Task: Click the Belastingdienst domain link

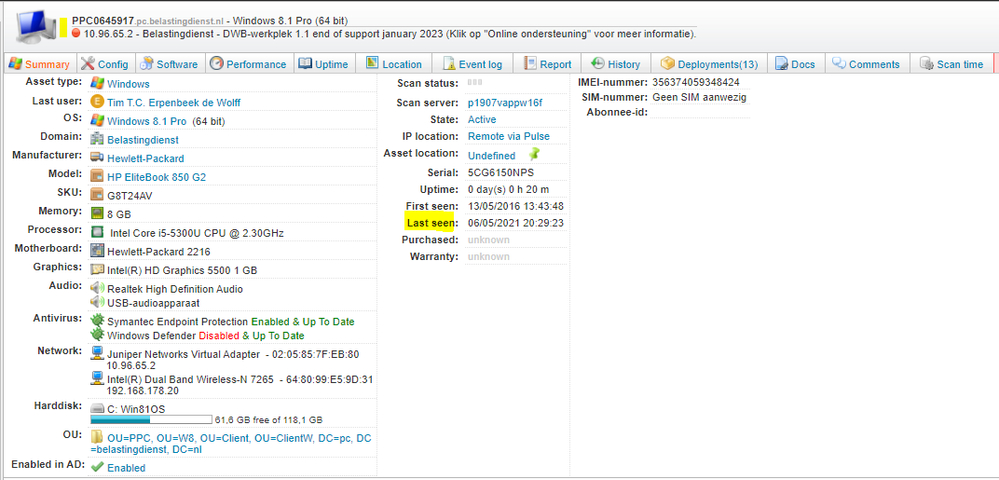Action: [x=145, y=140]
